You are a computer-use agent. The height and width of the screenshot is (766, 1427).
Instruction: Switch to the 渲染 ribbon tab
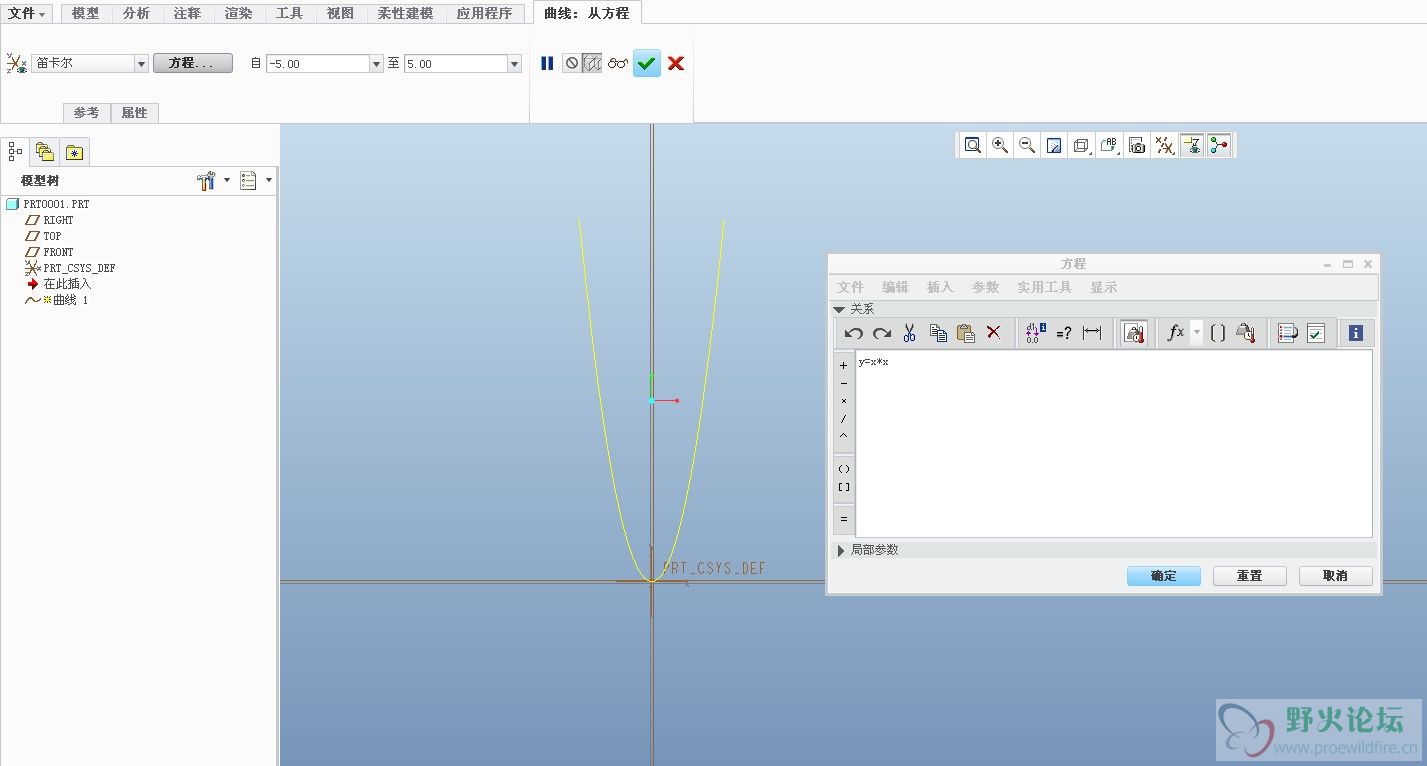pos(239,13)
